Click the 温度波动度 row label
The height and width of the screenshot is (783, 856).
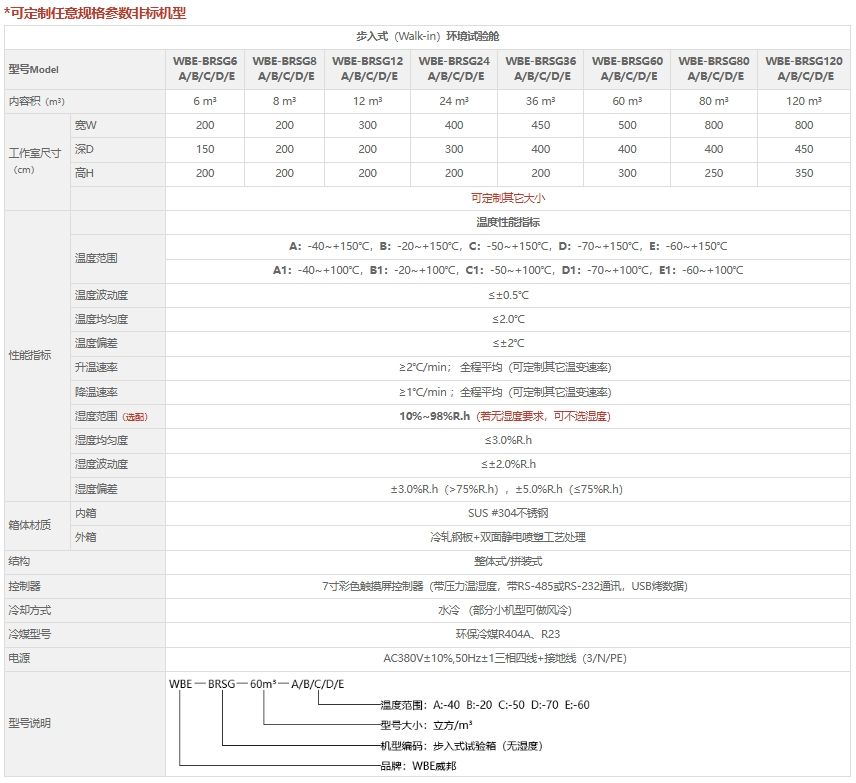[x=101, y=295]
